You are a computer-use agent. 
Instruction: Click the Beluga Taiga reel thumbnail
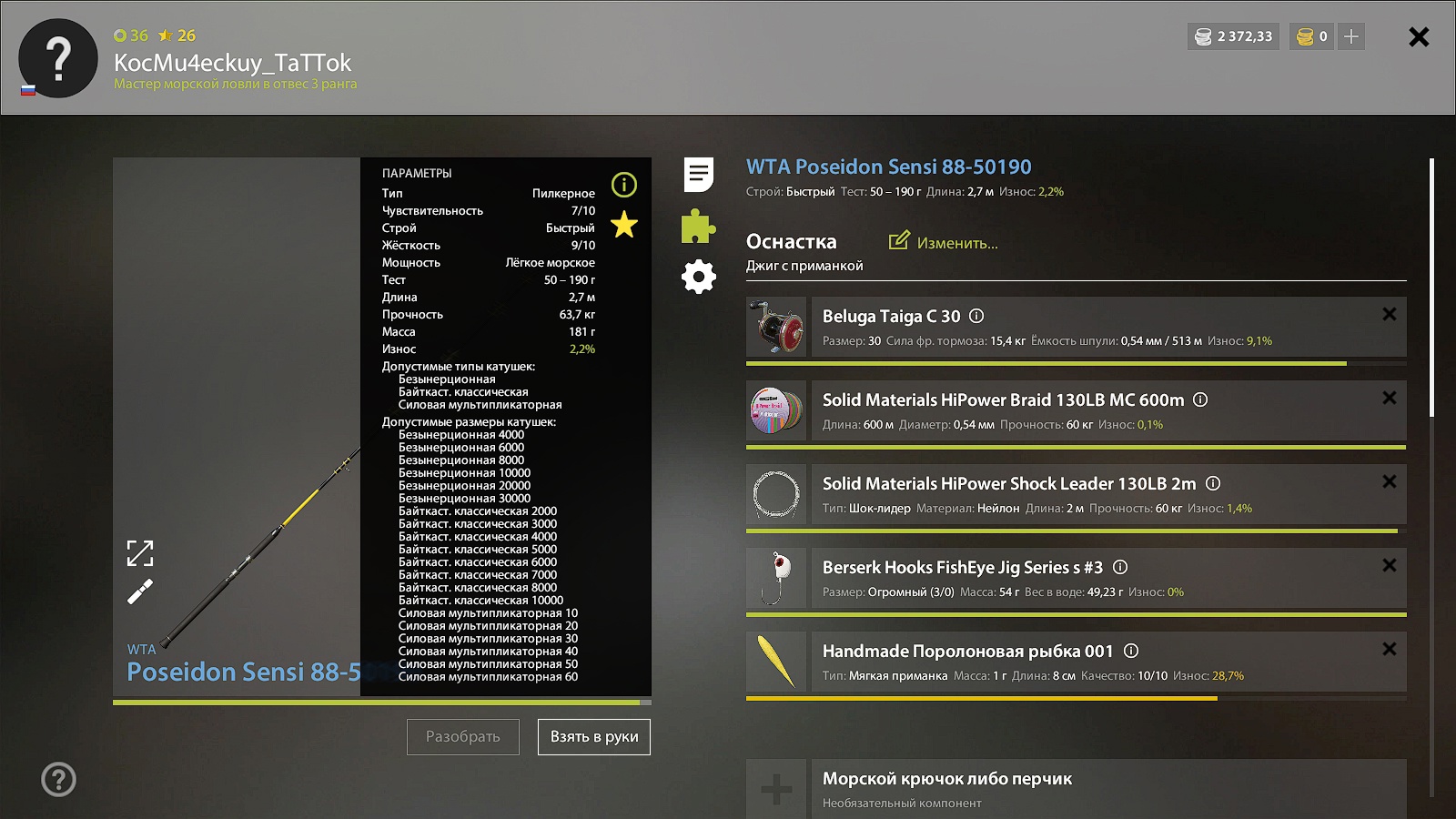[x=776, y=327]
